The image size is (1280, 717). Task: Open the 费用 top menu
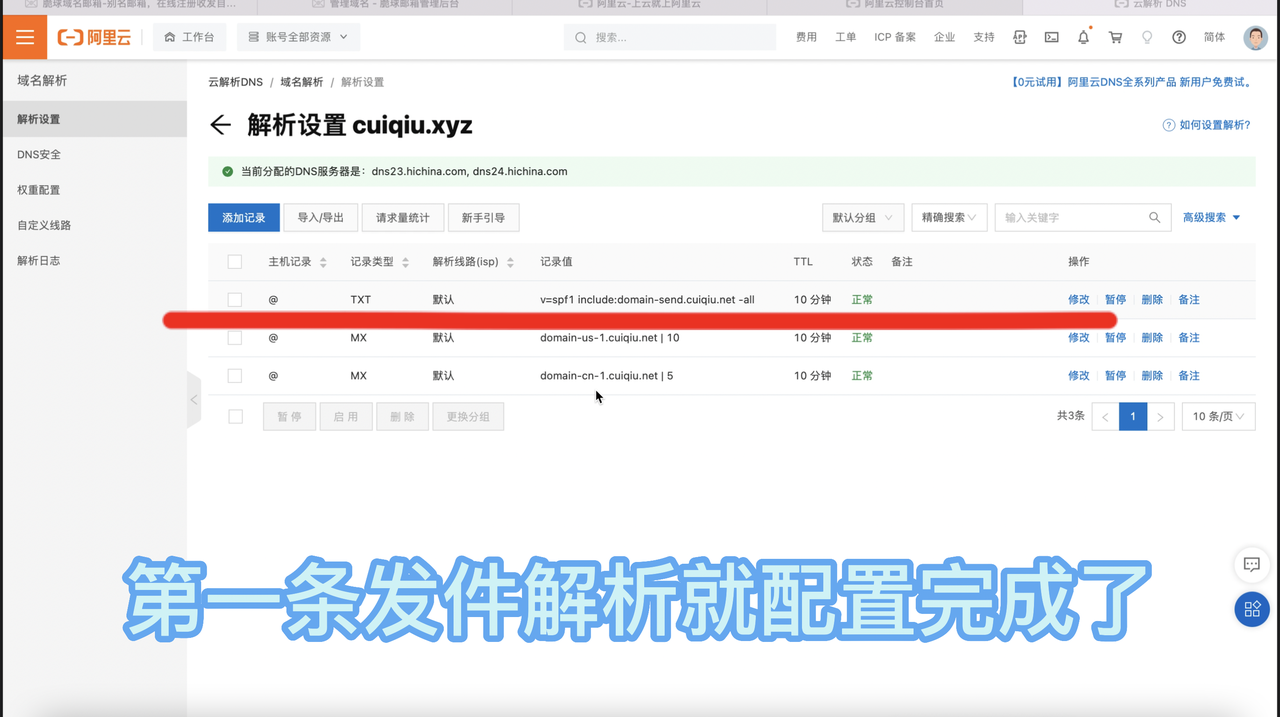(x=806, y=37)
